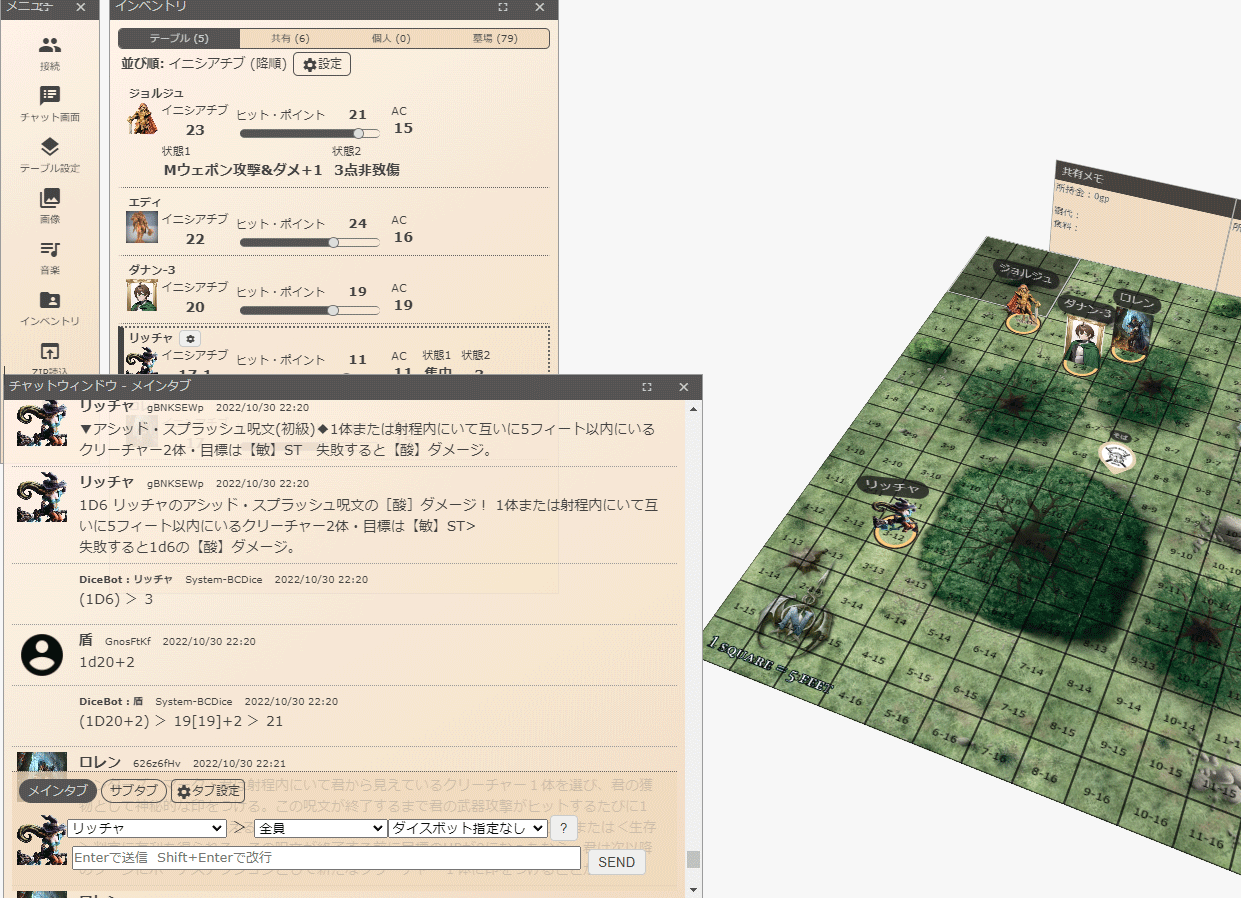The height and width of the screenshot is (898, 1241).
Task: Click ロレン name in chat log
Action: pos(100,762)
